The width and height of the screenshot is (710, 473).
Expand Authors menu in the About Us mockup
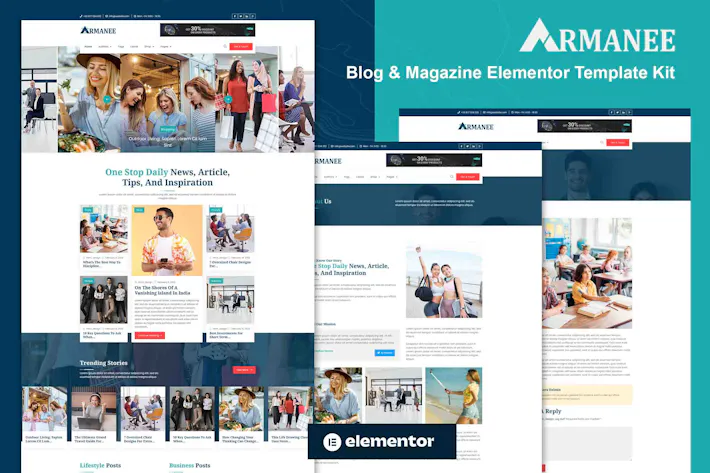pyautogui.click(x=330, y=177)
